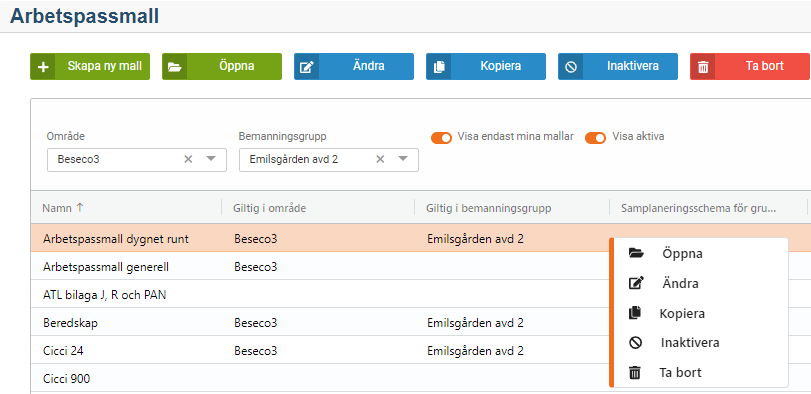Image resolution: width=811 pixels, height=394 pixels.
Task: Click the copy icon on blue Kopiera button
Action: click(x=439, y=67)
